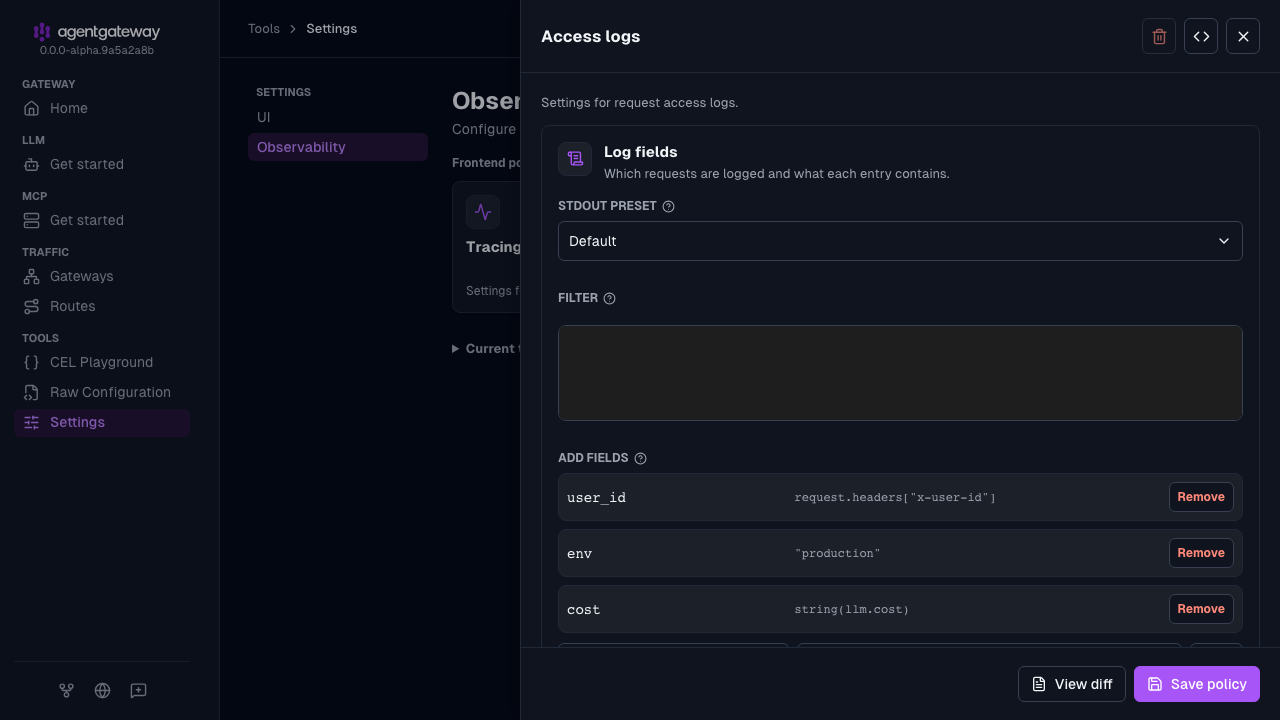
Task: Click the Tracing pulse icon card
Action: (x=483, y=212)
